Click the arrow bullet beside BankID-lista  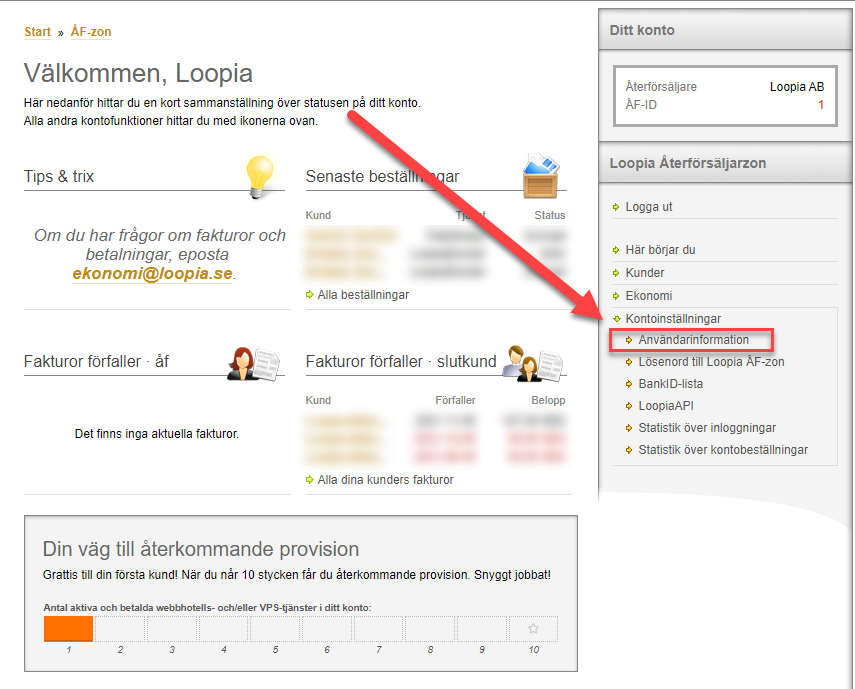click(629, 384)
